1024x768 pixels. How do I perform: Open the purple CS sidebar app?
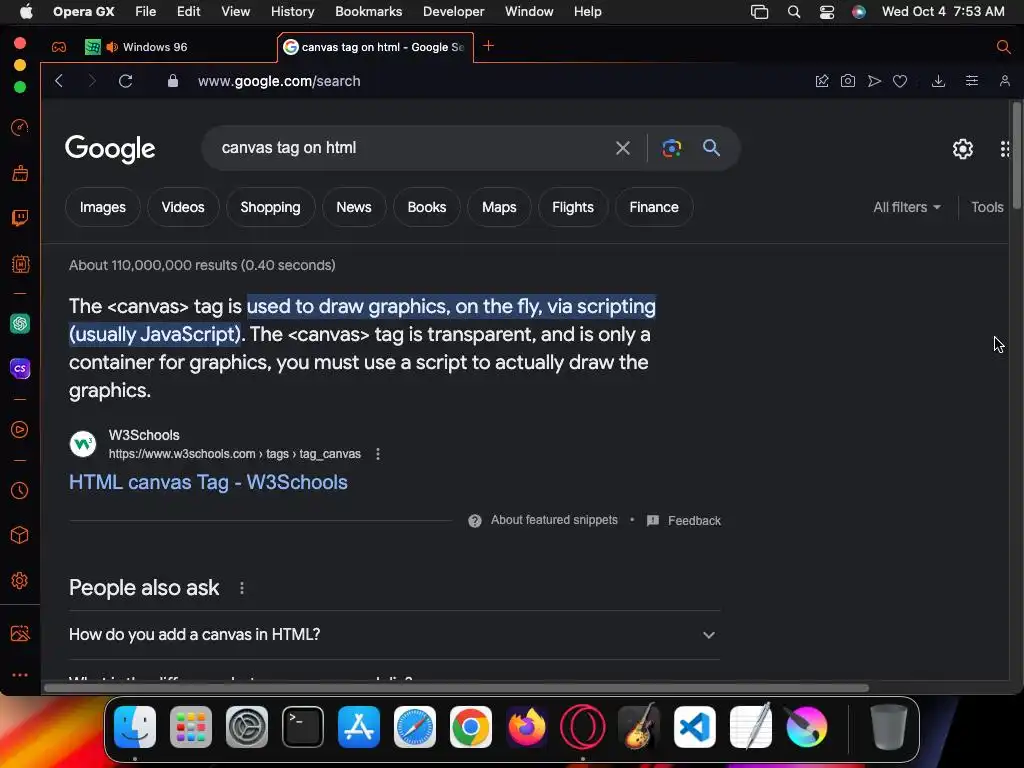click(20, 368)
